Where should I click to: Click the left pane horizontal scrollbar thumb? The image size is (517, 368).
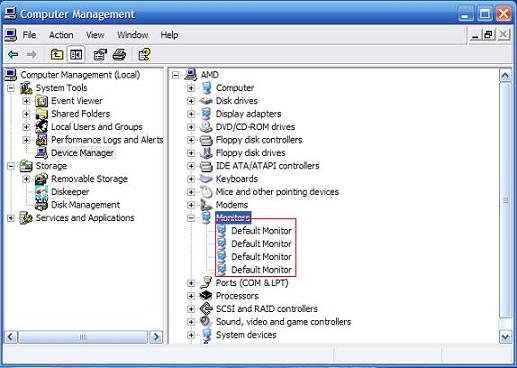(83, 337)
